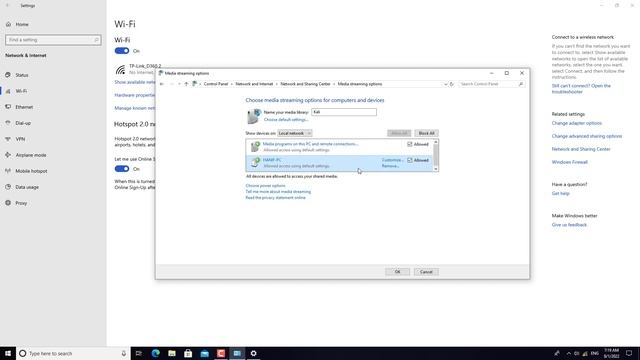Focus the Find a setting search box

pos(53,40)
